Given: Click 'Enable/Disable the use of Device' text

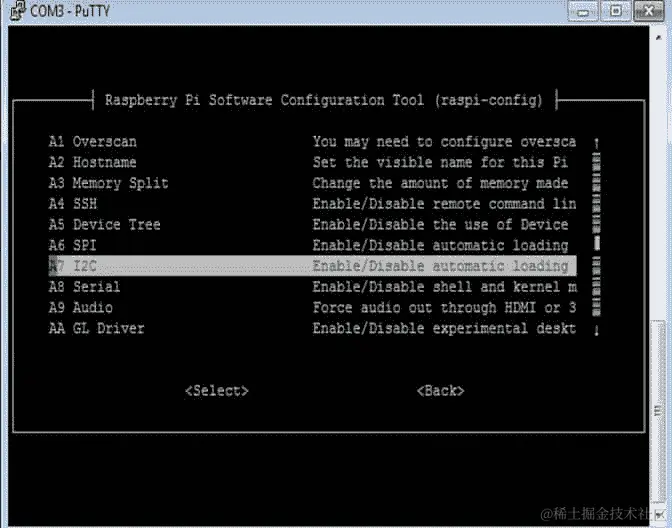Looking at the screenshot, I should tap(440, 224).
